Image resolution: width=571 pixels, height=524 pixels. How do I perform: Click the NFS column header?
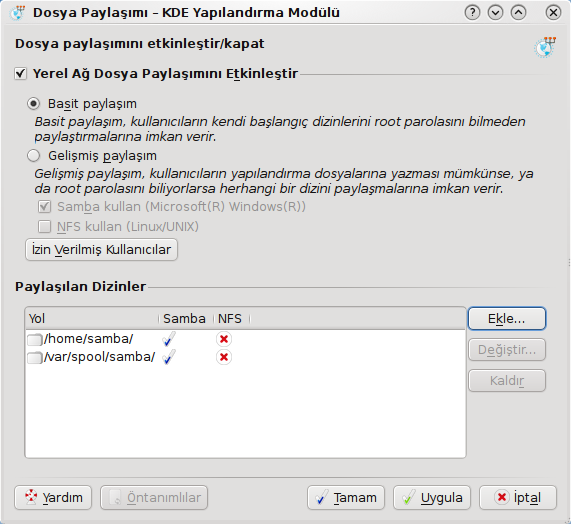(x=232, y=319)
